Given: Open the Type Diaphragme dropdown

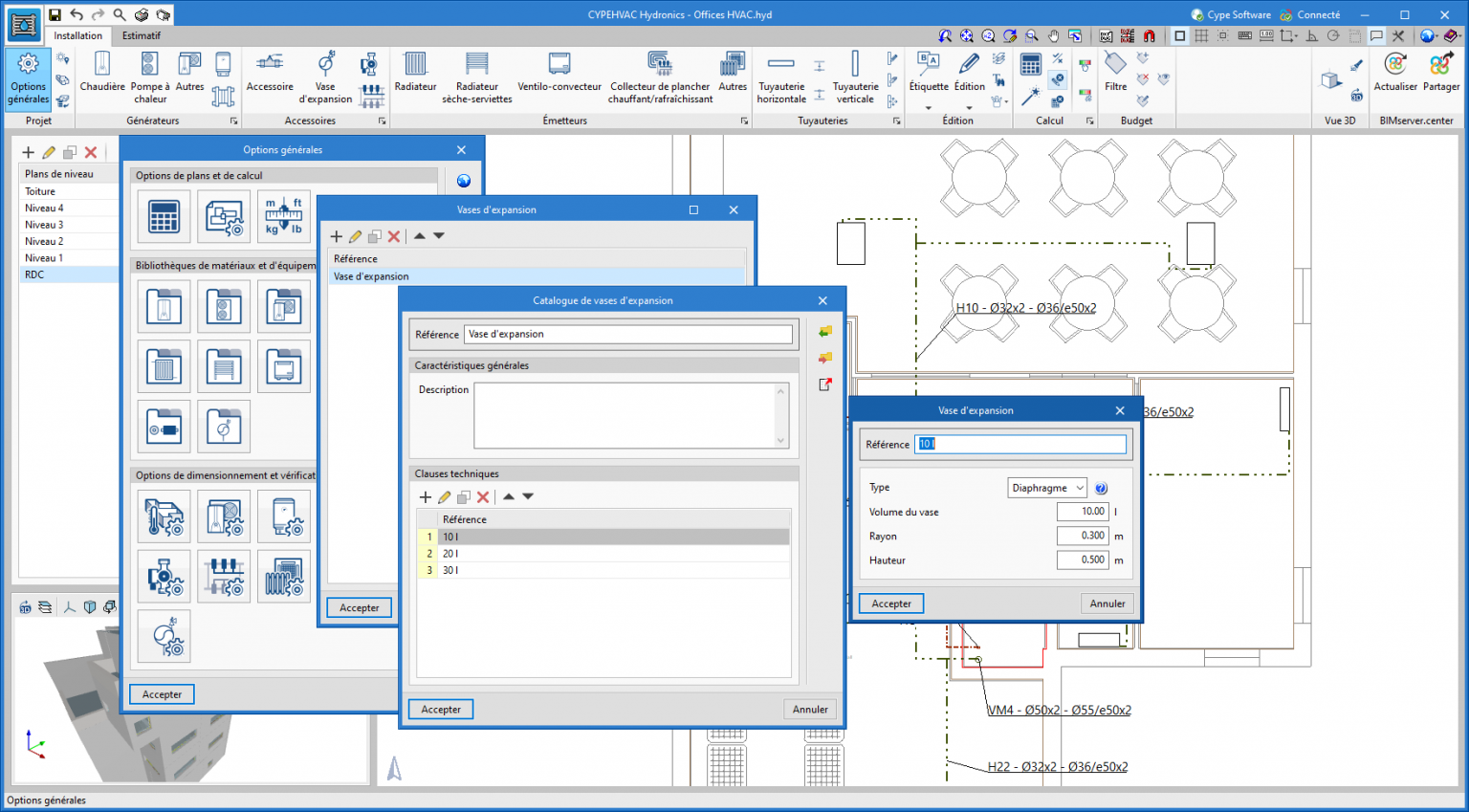Looking at the screenshot, I should (x=1047, y=488).
